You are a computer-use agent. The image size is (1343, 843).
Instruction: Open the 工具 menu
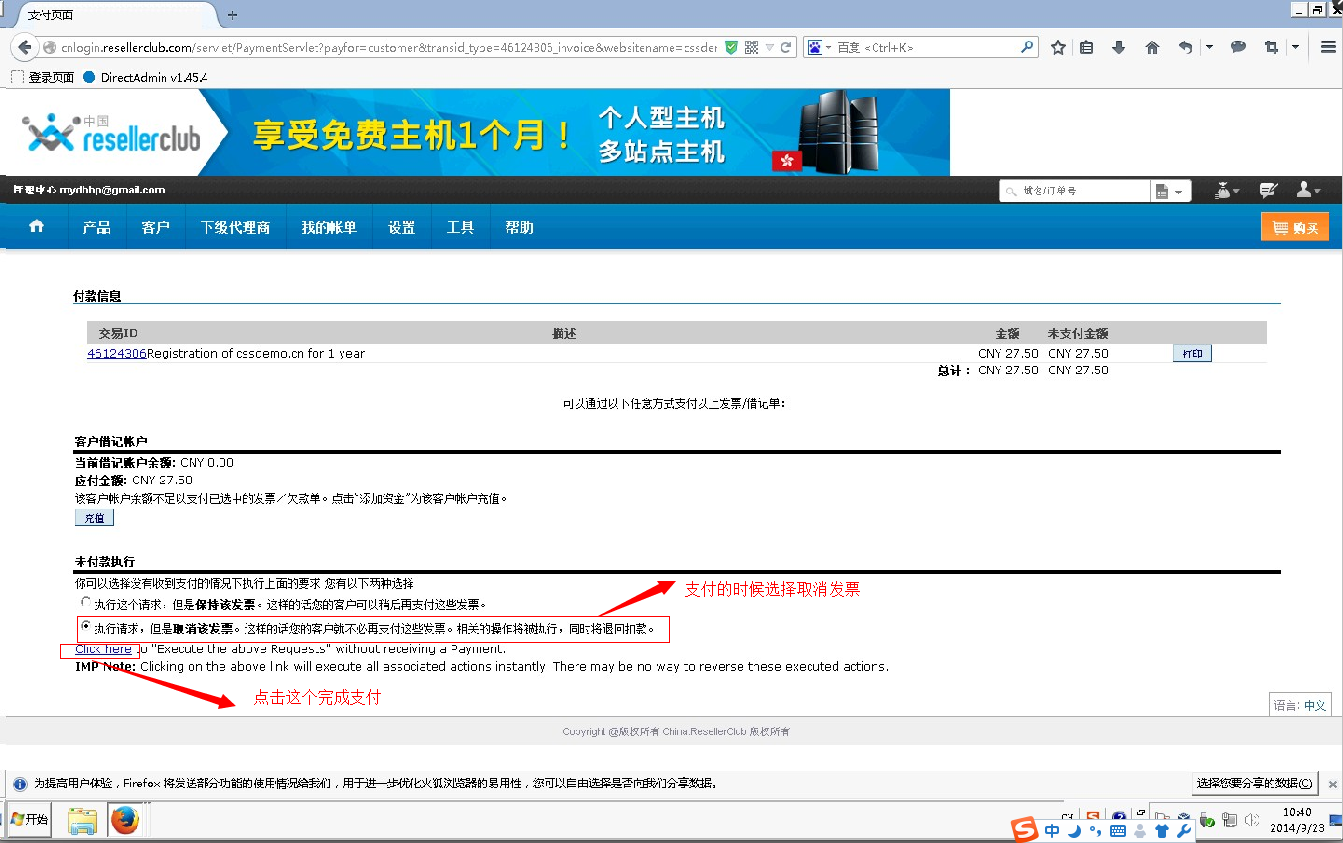(460, 227)
